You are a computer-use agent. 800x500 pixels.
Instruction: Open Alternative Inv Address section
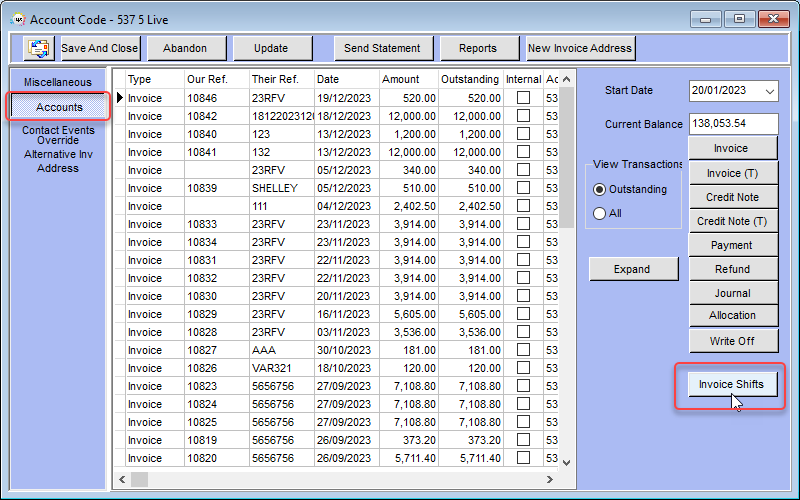[x=58, y=161]
